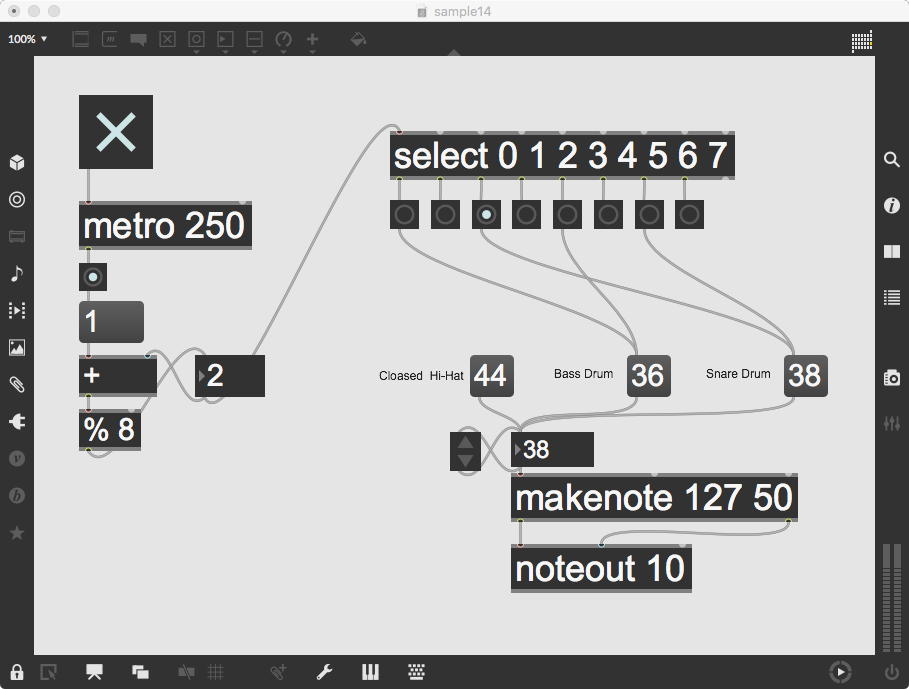Toggle the X switch above metro 250

tap(116, 132)
